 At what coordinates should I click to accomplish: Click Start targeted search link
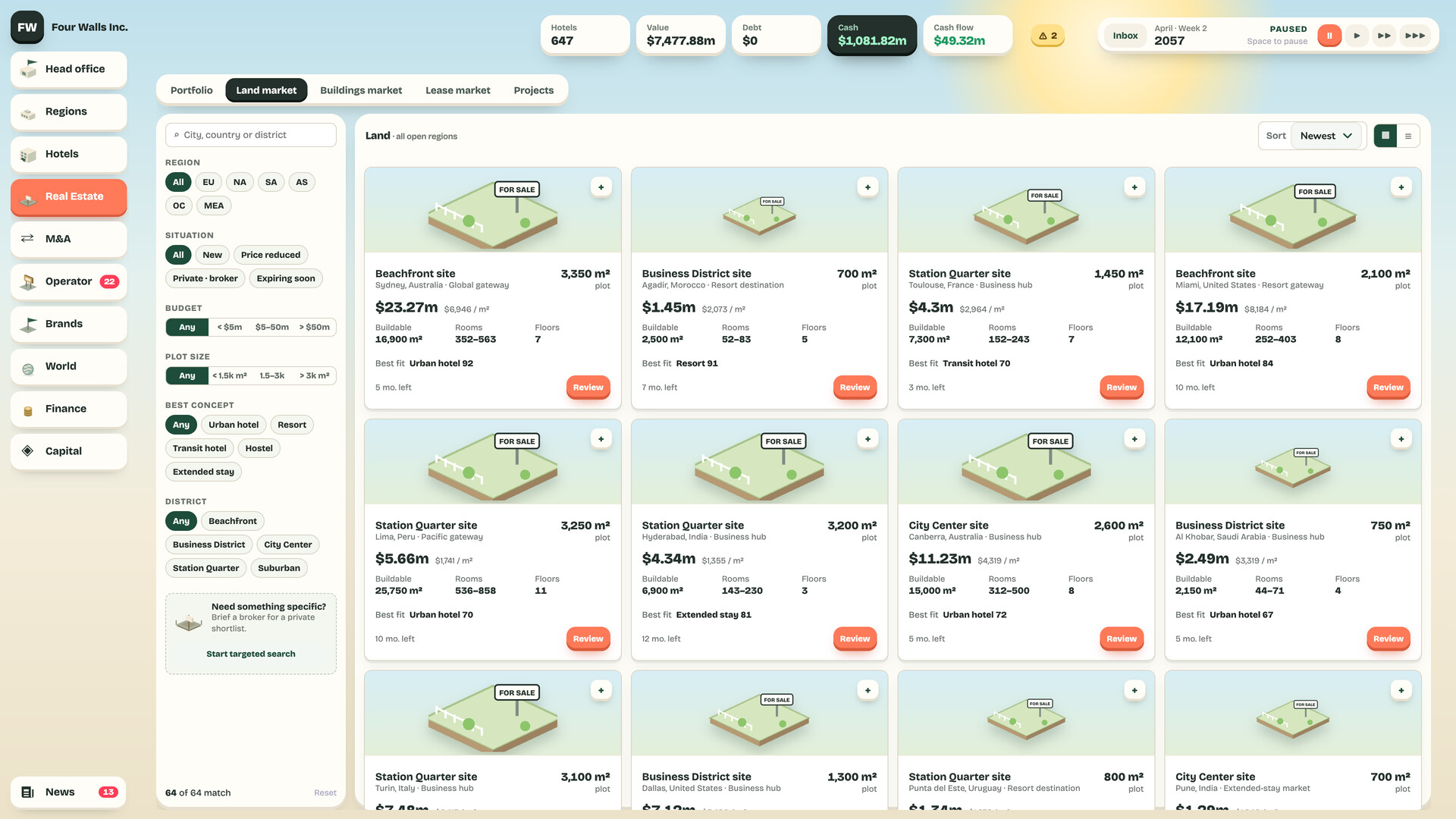[x=251, y=654]
